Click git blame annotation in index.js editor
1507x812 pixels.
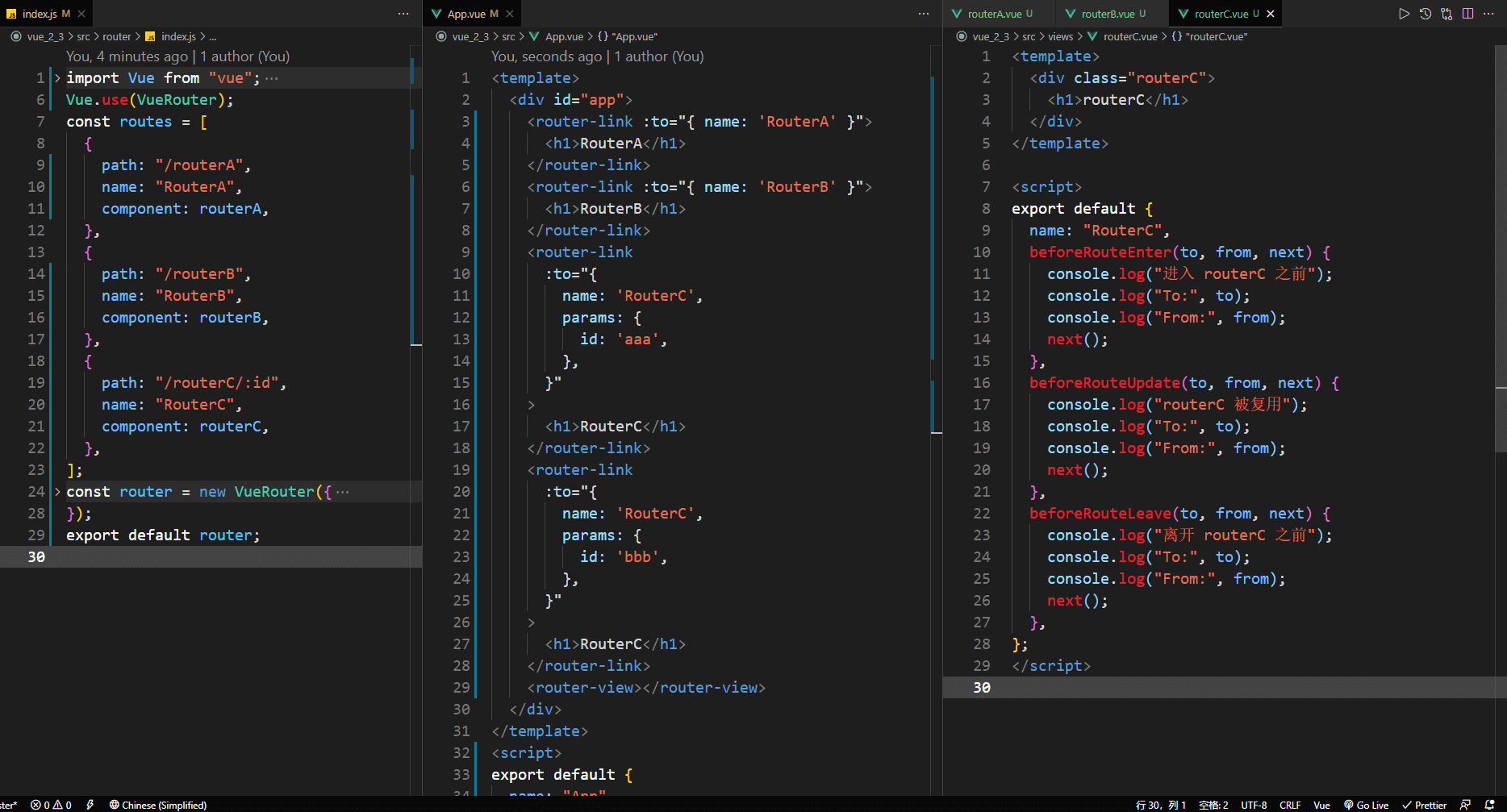click(x=177, y=56)
